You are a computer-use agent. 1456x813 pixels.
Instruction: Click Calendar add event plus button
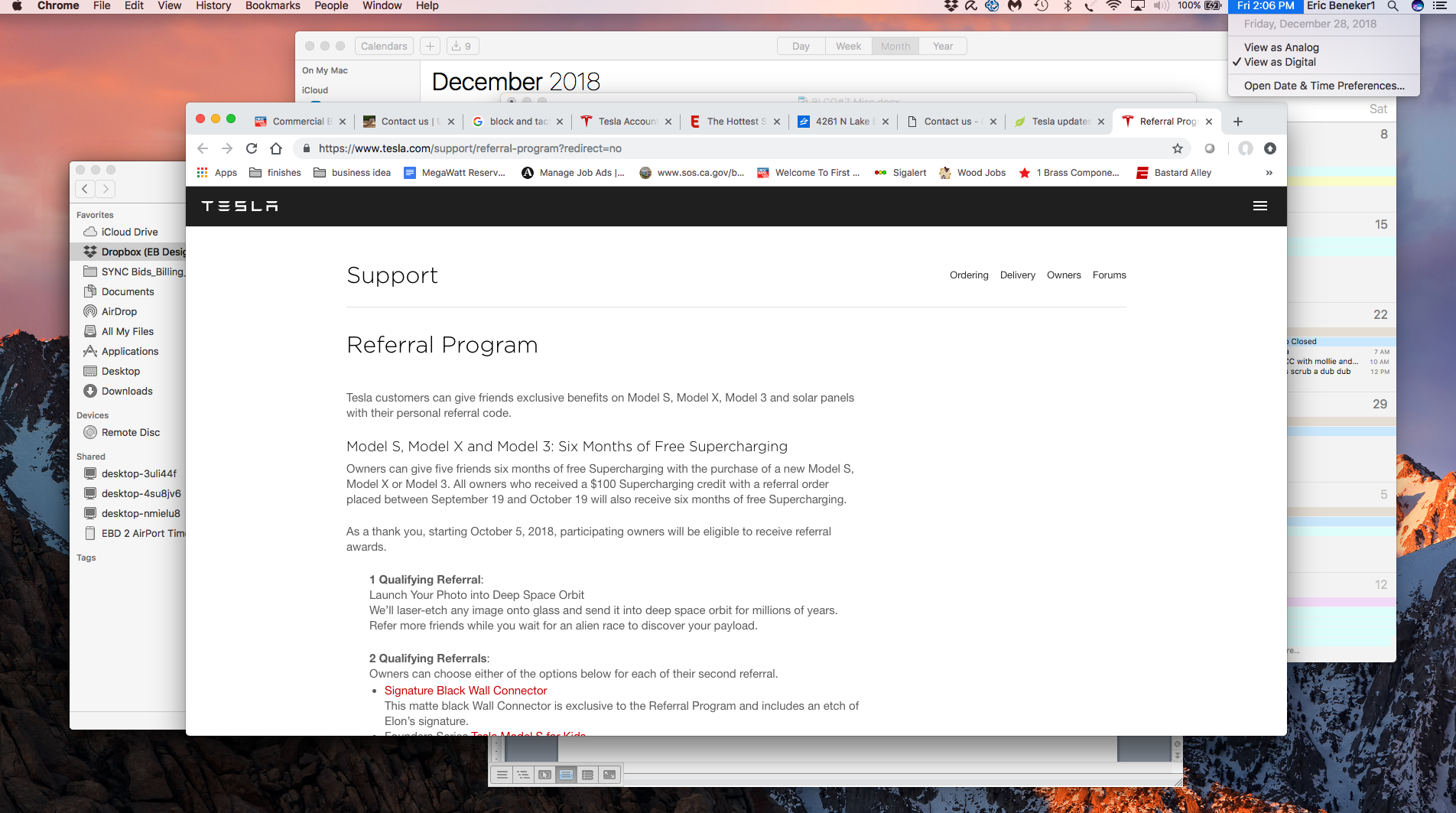pos(430,46)
